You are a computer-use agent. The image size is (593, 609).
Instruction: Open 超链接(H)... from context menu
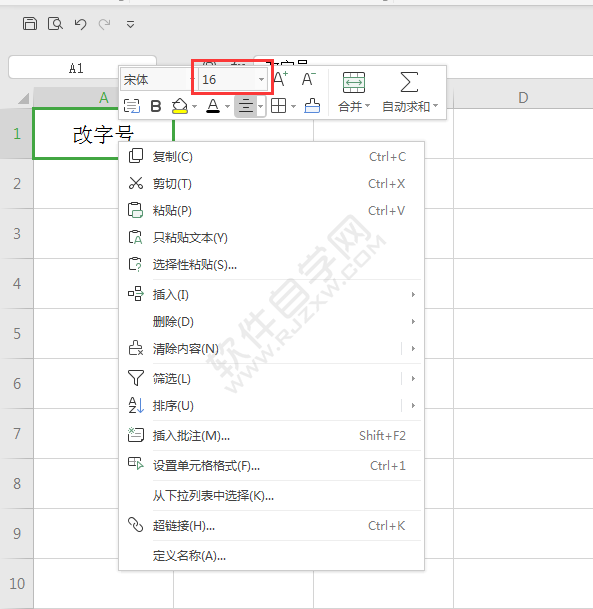pyautogui.click(x=271, y=525)
